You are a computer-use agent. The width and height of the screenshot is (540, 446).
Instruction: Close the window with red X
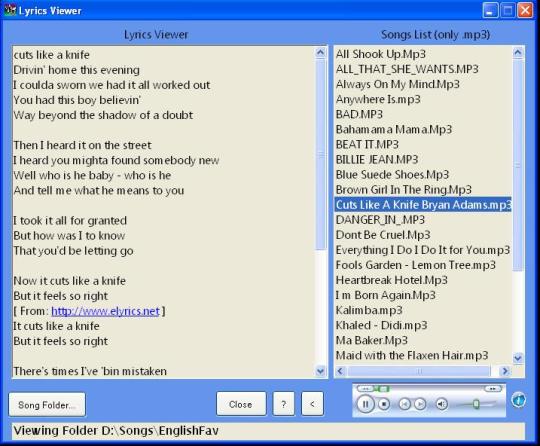526,10
